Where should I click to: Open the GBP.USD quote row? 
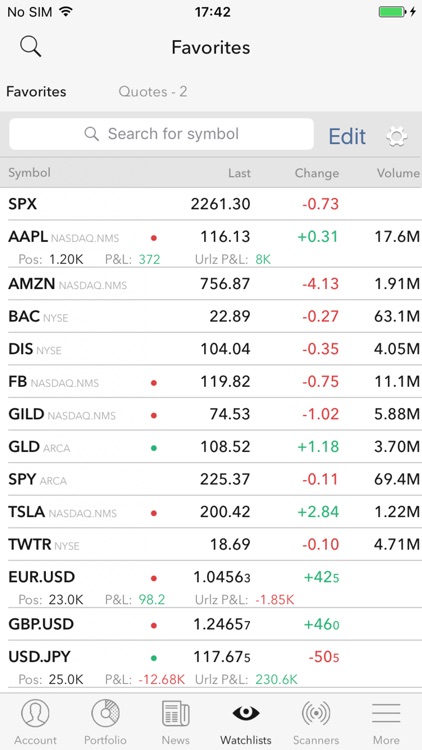(x=211, y=624)
